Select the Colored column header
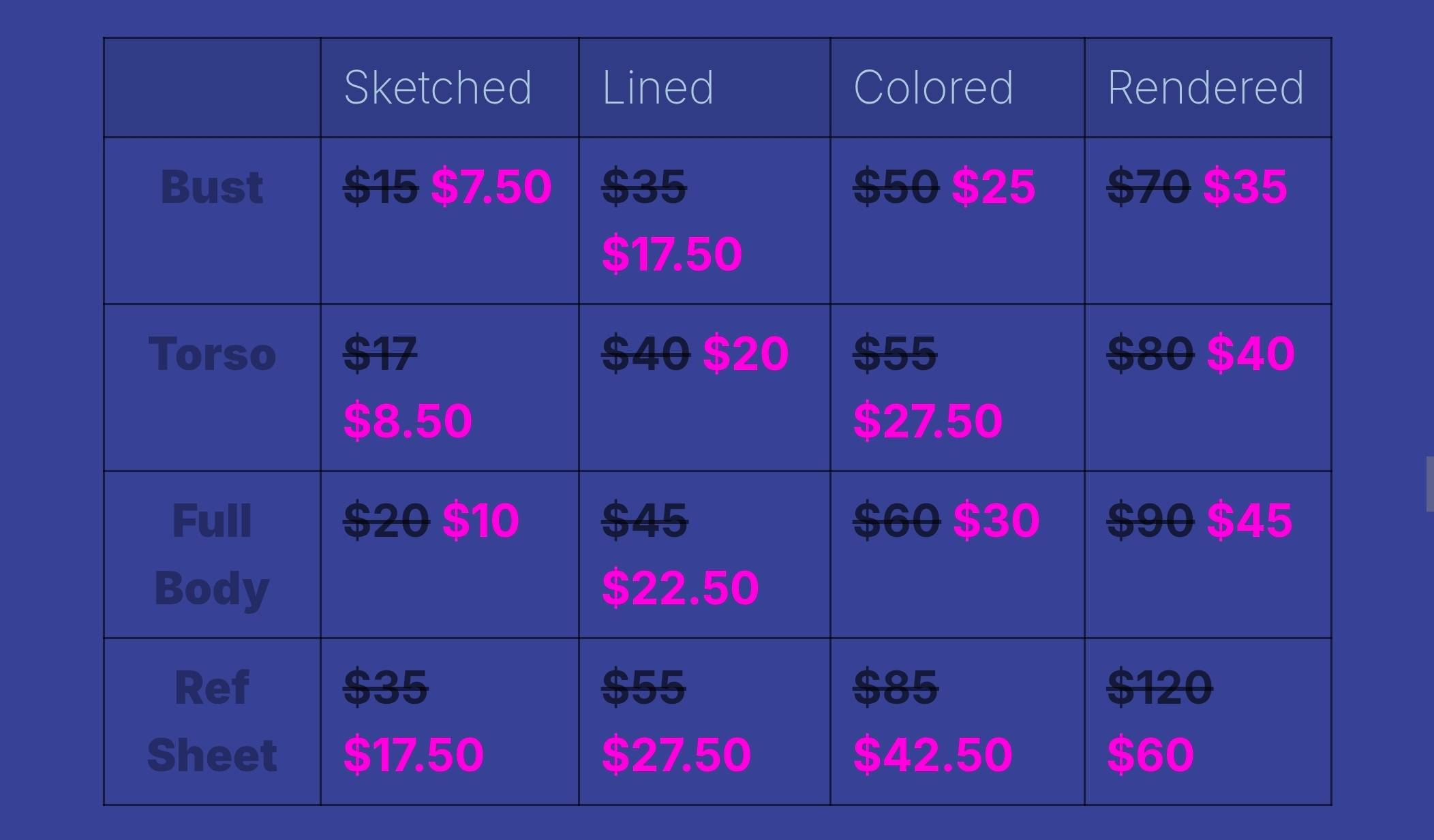Viewport: 1434px width, 840px height. tap(933, 88)
